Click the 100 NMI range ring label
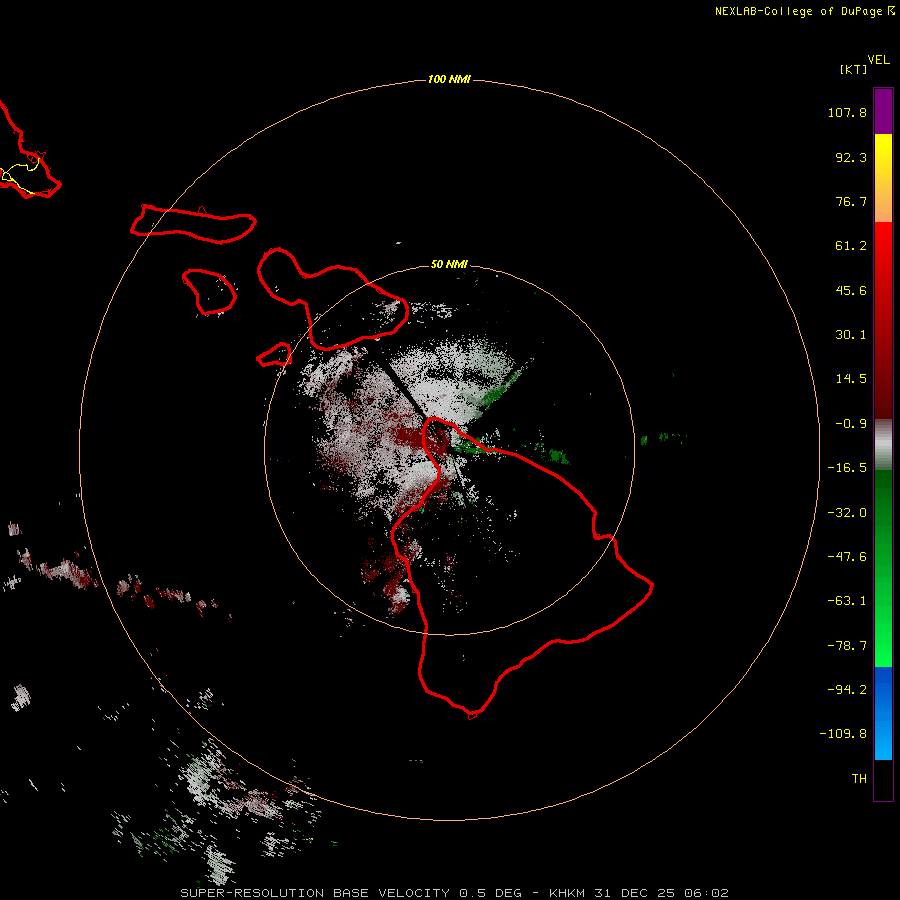900x900 pixels. tap(449, 79)
